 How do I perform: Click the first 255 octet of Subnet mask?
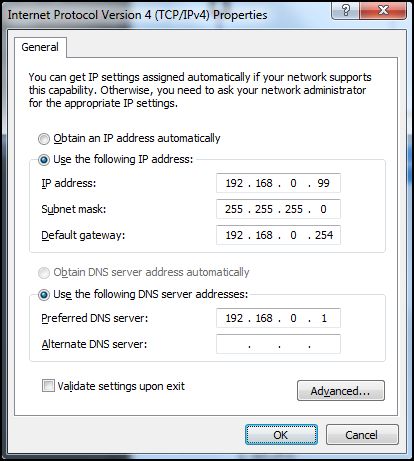click(234, 209)
